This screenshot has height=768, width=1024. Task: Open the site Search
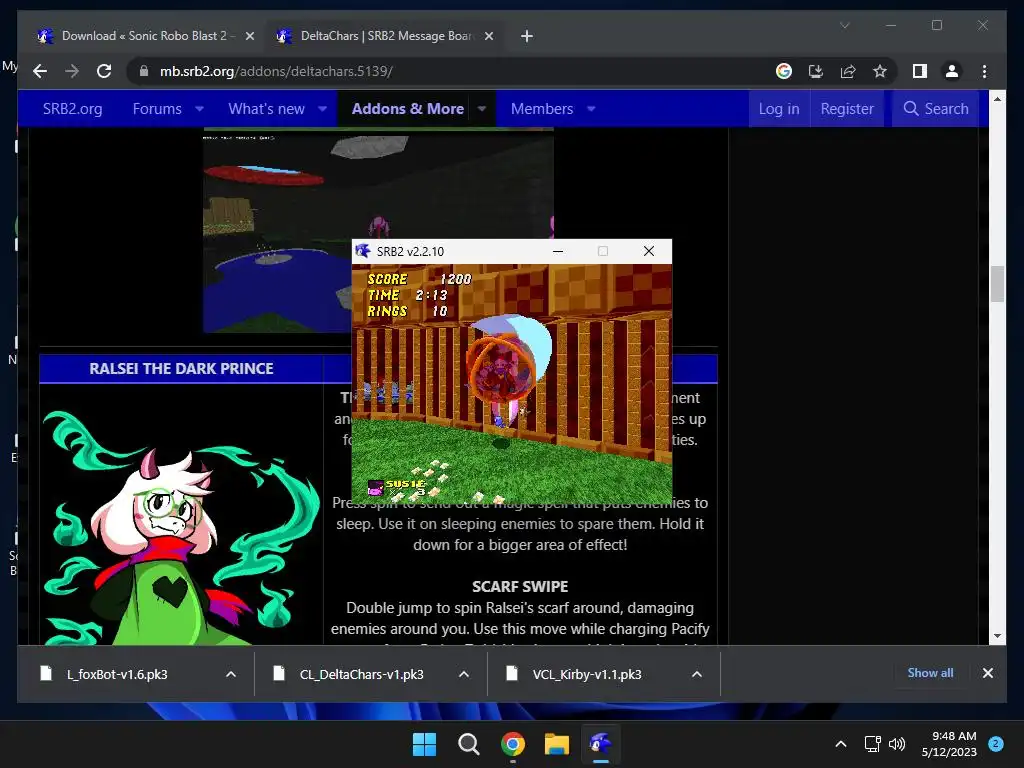936,108
